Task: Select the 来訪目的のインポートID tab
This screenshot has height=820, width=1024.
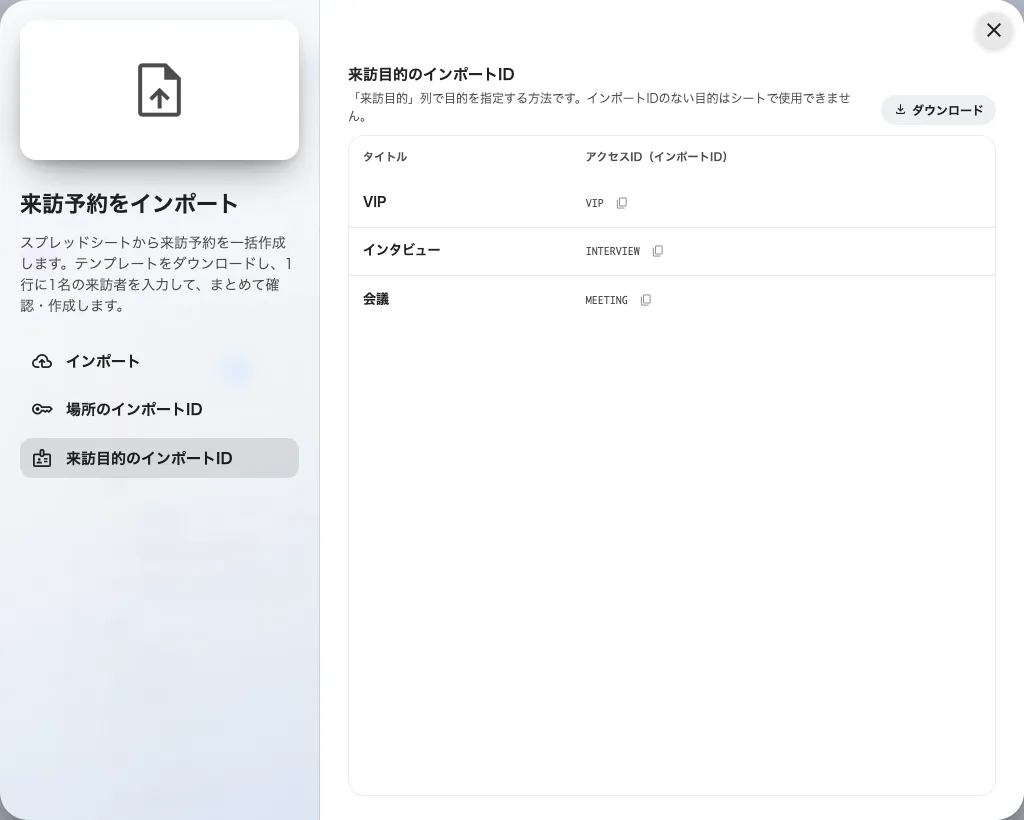Action: (x=159, y=458)
